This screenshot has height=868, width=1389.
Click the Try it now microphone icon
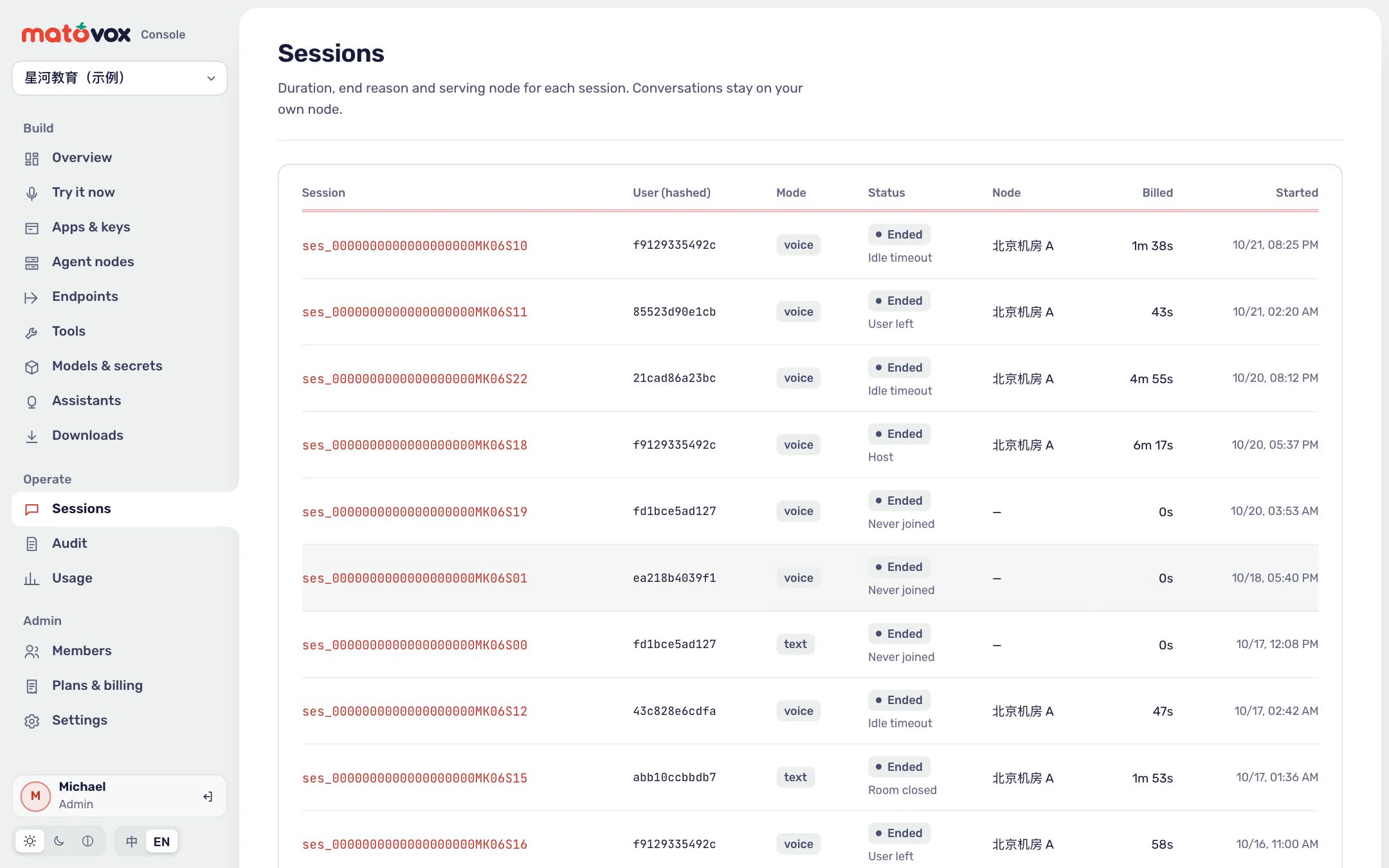(32, 193)
